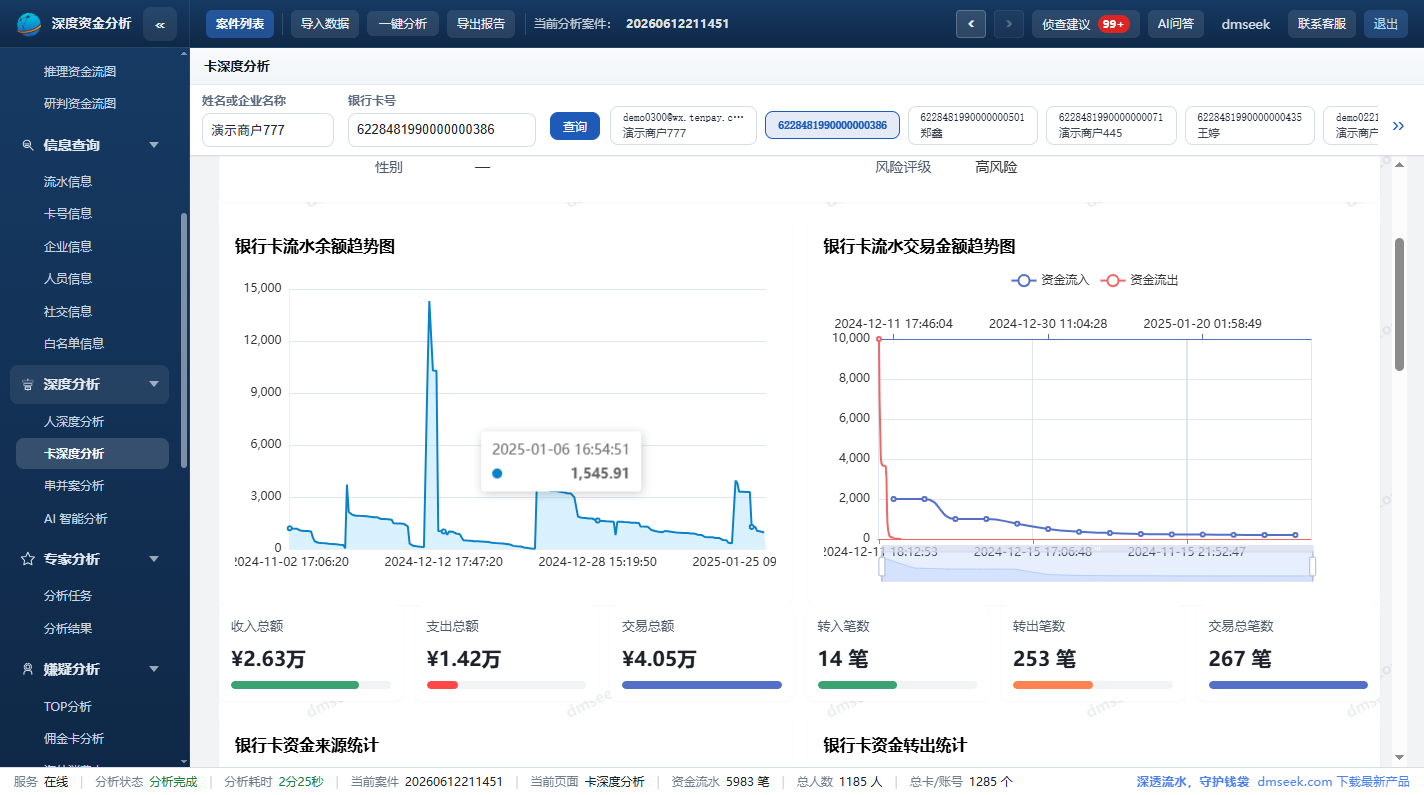Open 串并案分析 page
This screenshot has height=795, width=1424.
74,486
